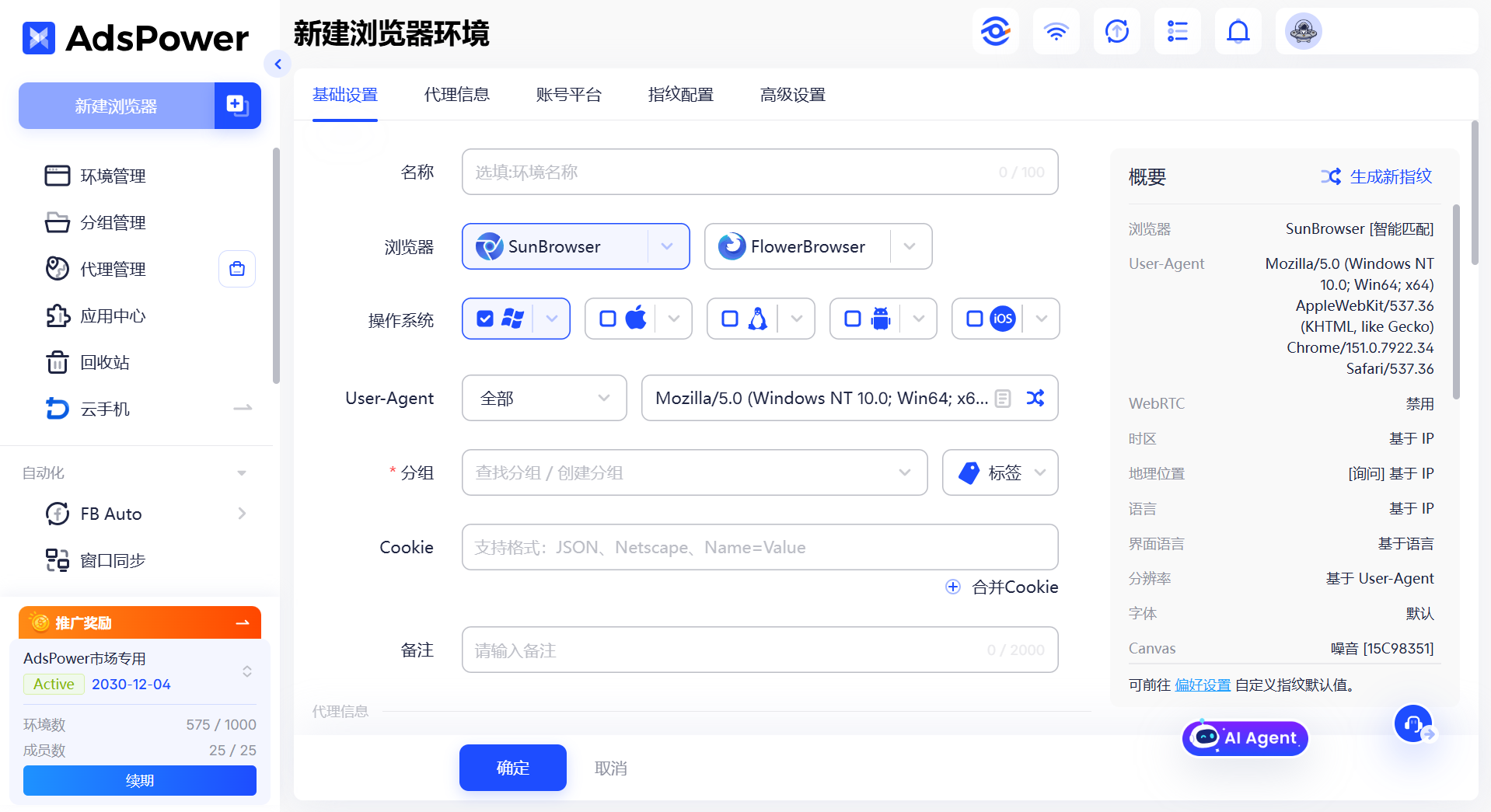Click the Cookie input field

point(760,547)
